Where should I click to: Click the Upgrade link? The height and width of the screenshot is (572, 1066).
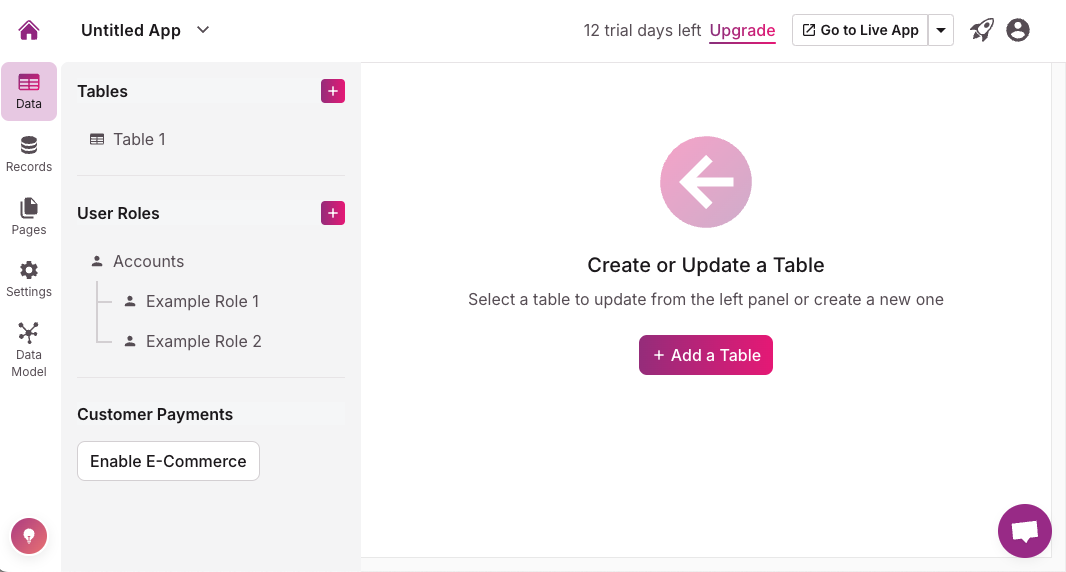(x=742, y=30)
